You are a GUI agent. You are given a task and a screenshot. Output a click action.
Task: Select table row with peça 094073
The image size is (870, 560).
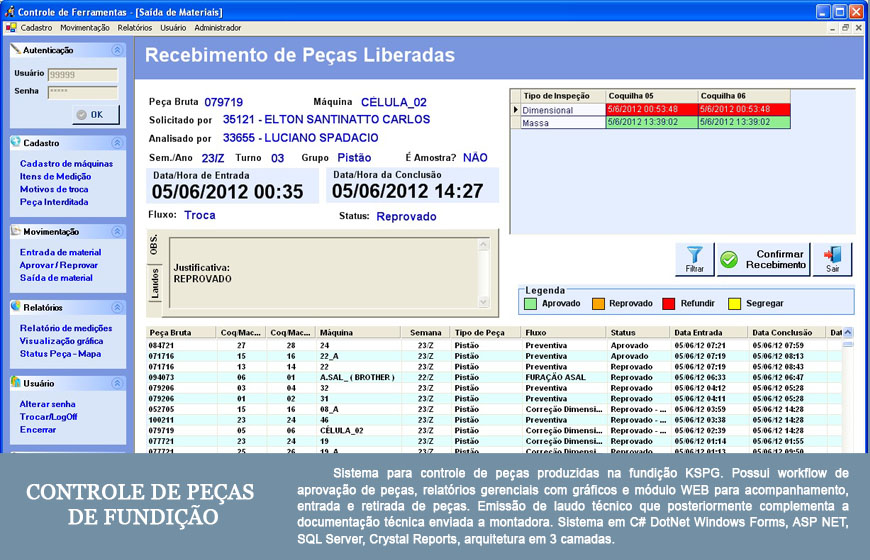coord(494,377)
